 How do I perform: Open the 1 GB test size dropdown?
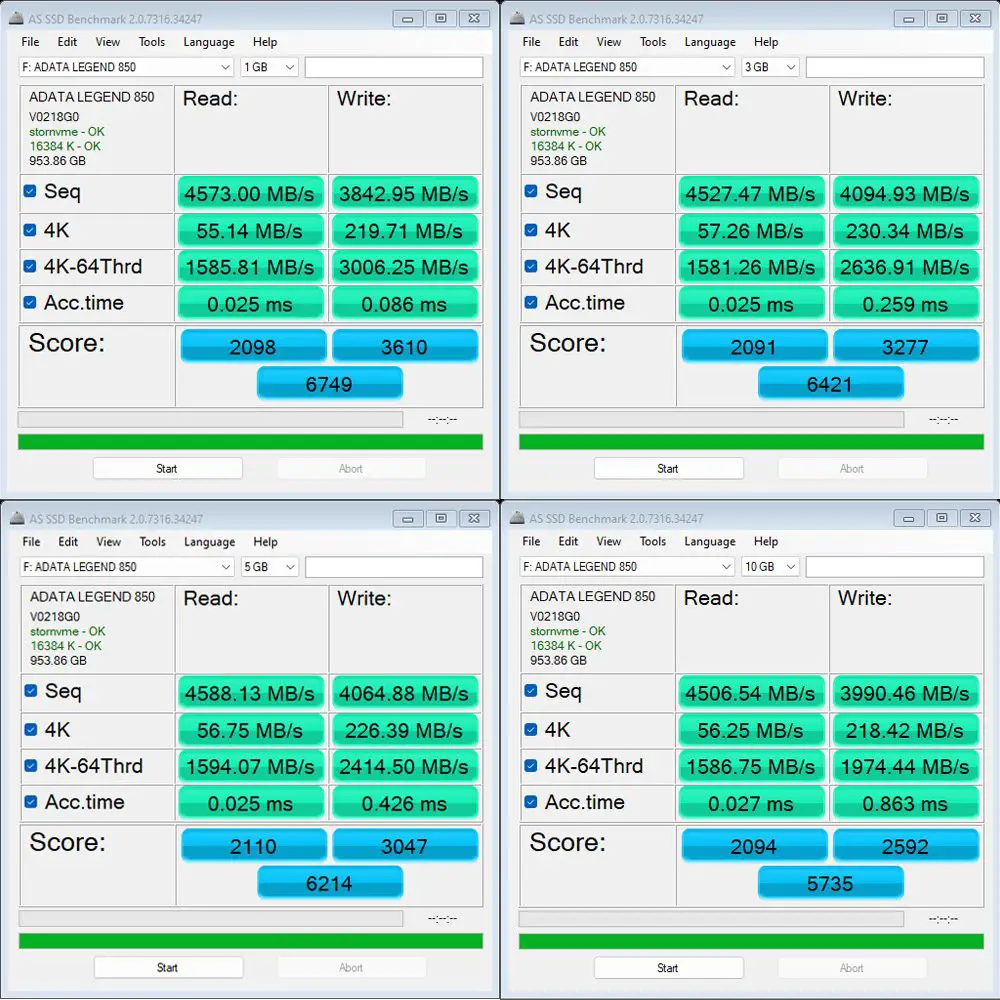pyautogui.click(x=269, y=67)
